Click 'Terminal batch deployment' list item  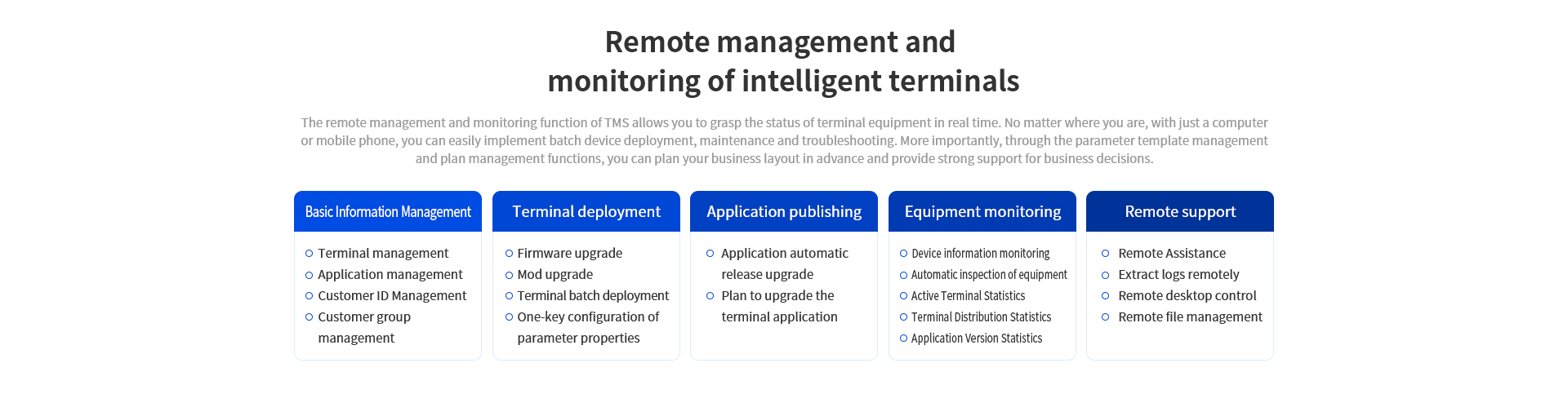(593, 295)
